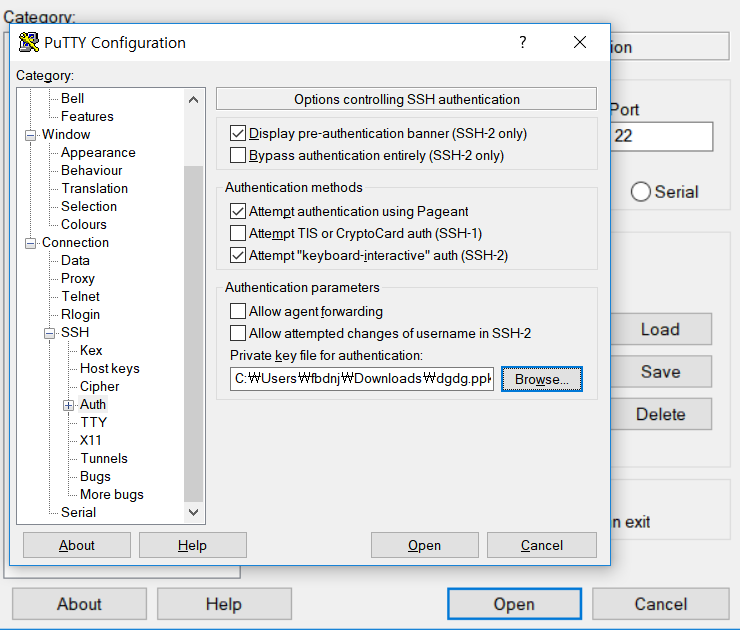Select Proxy under Connection
This screenshot has width=740, height=630.
(78, 278)
